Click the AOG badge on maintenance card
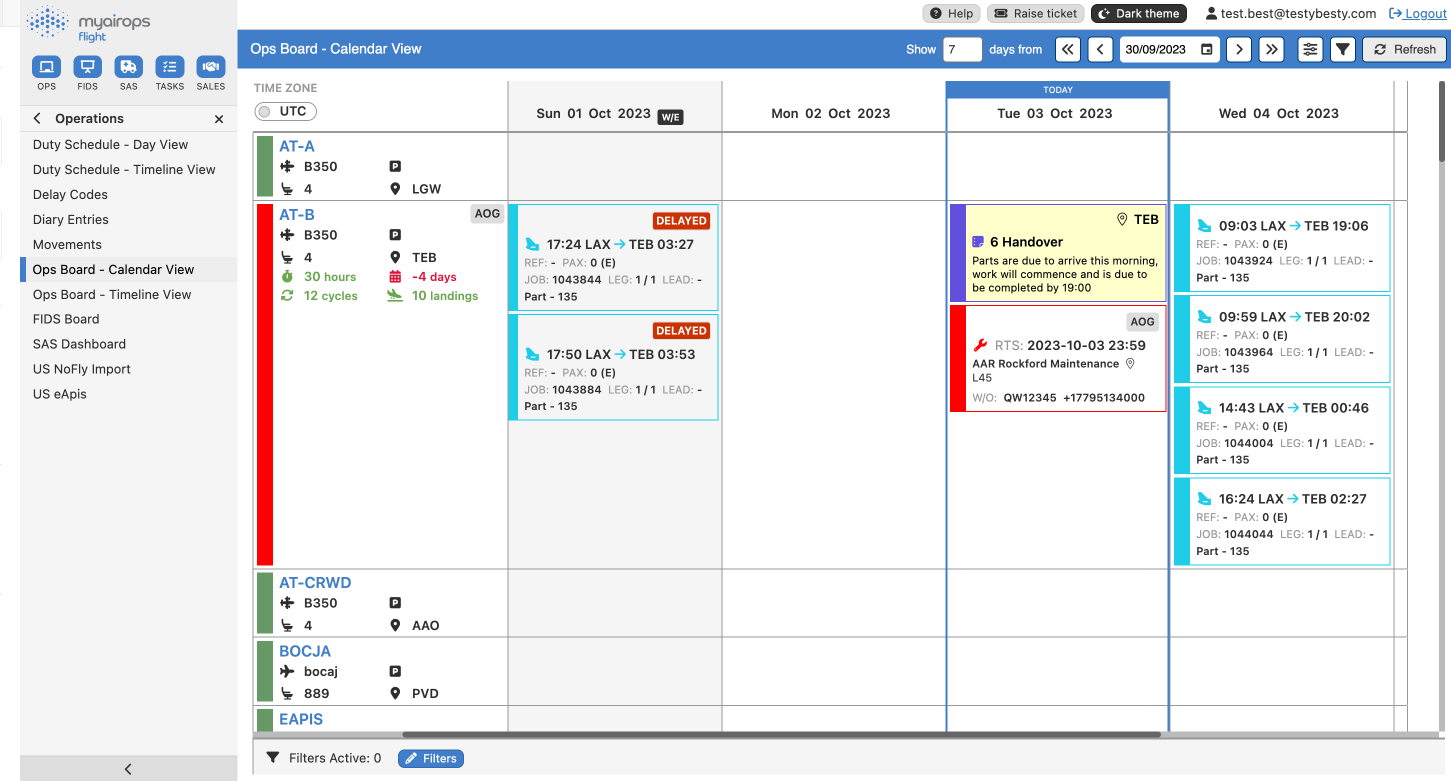The height and width of the screenshot is (781, 1451). pyautogui.click(x=1142, y=322)
